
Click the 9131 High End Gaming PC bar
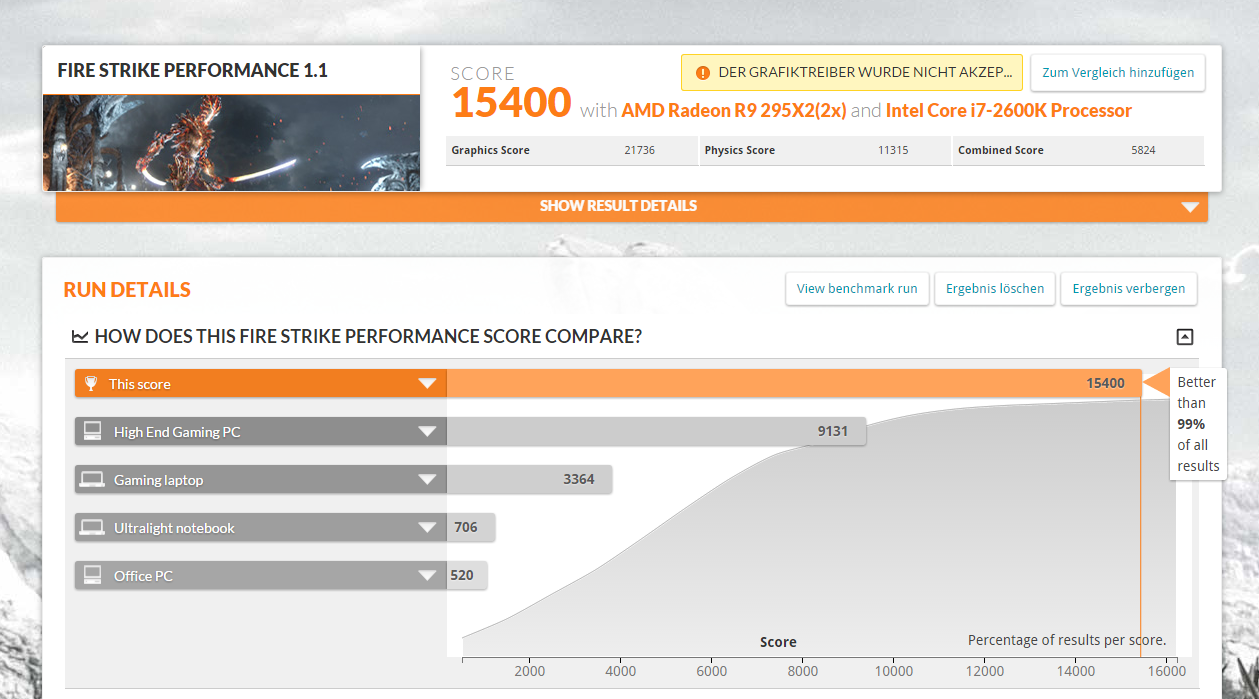656,432
